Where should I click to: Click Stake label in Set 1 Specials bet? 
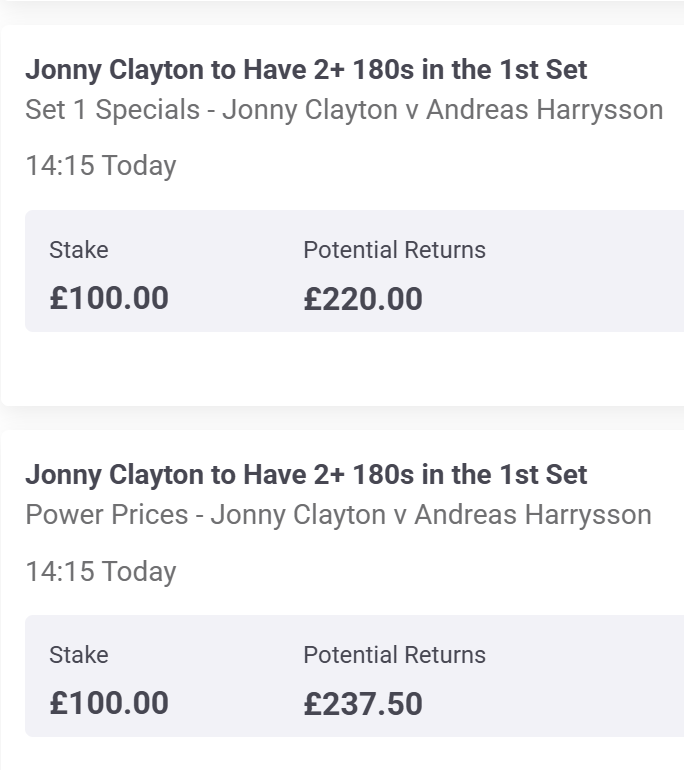(x=78, y=250)
